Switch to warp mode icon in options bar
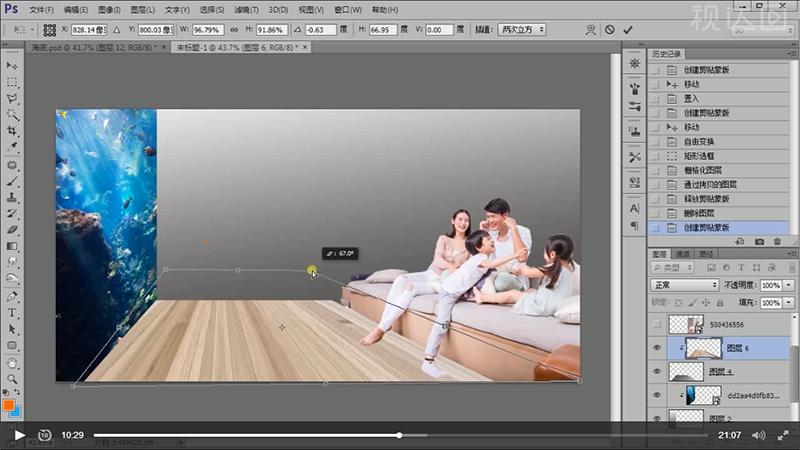The width and height of the screenshot is (800, 450). pyautogui.click(x=588, y=30)
